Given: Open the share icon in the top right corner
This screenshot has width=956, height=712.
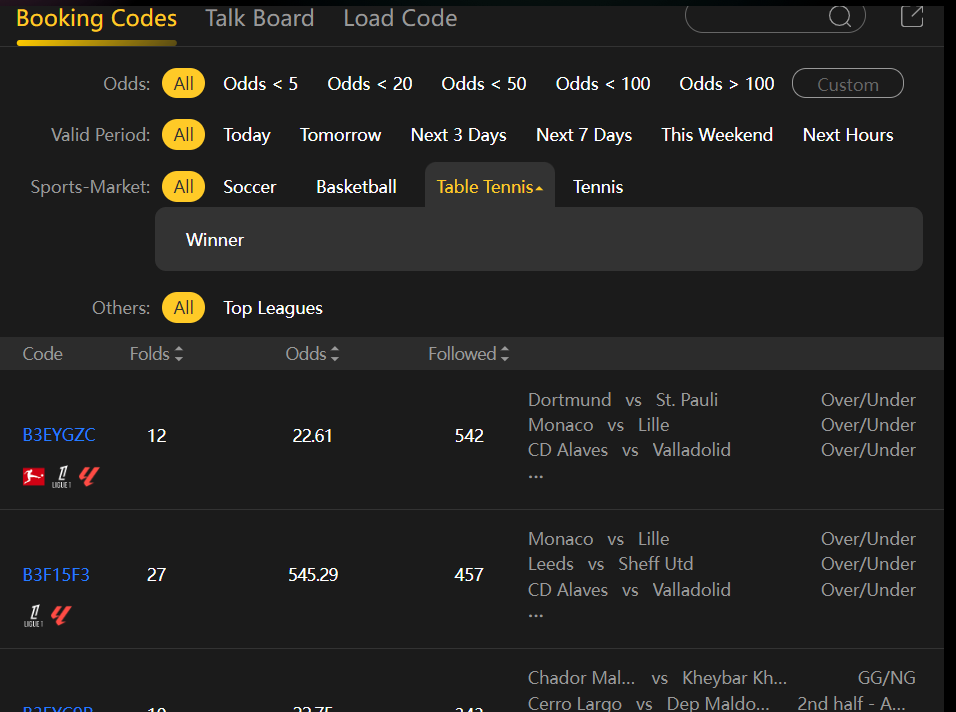Looking at the screenshot, I should click(911, 16).
